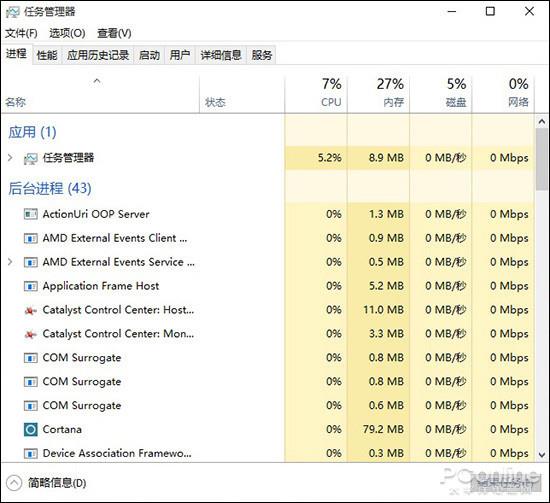
Task: Switch to the 详细信息 tab
Action: (x=221, y=55)
